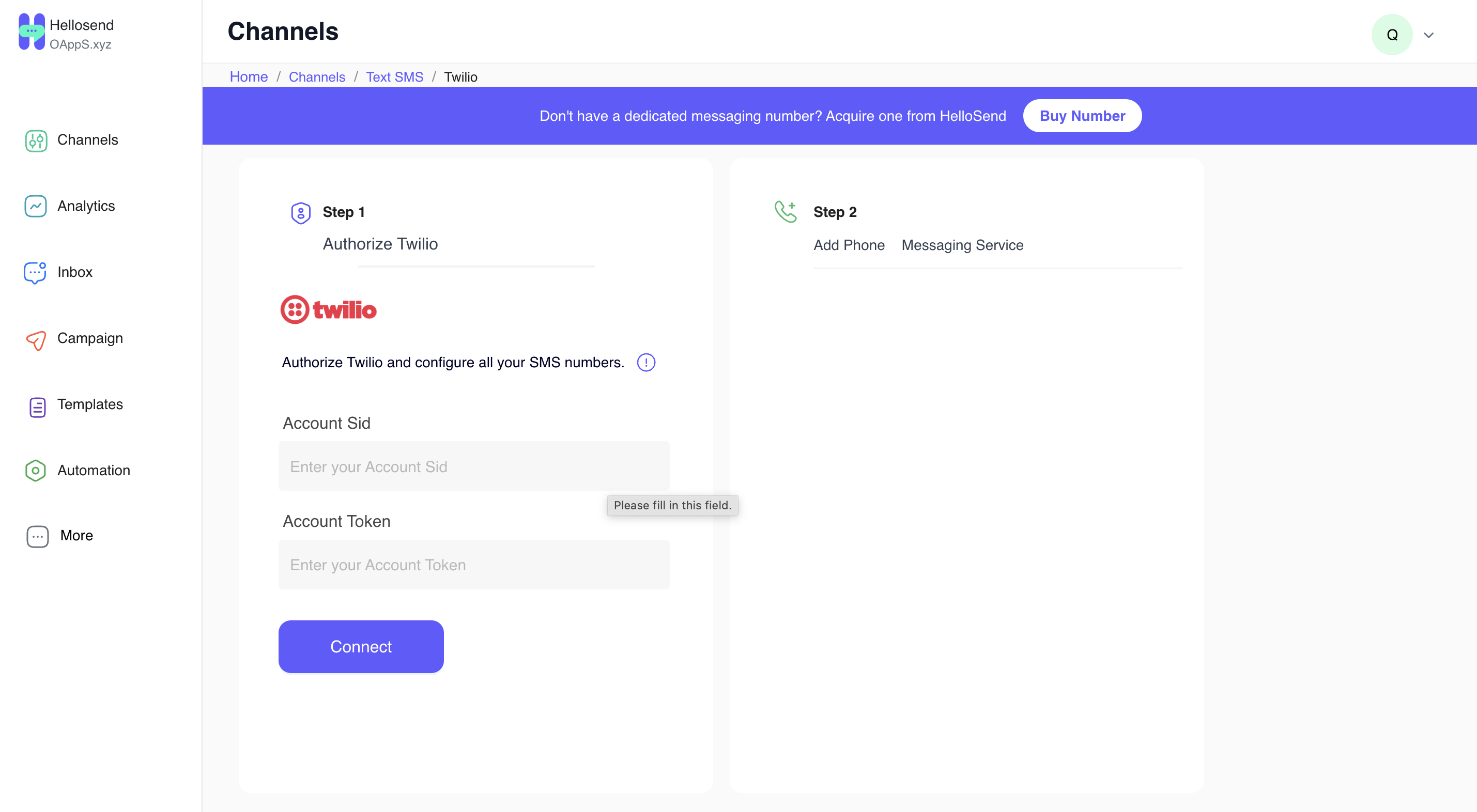
Task: Click the Account Sid label
Action: 326,423
